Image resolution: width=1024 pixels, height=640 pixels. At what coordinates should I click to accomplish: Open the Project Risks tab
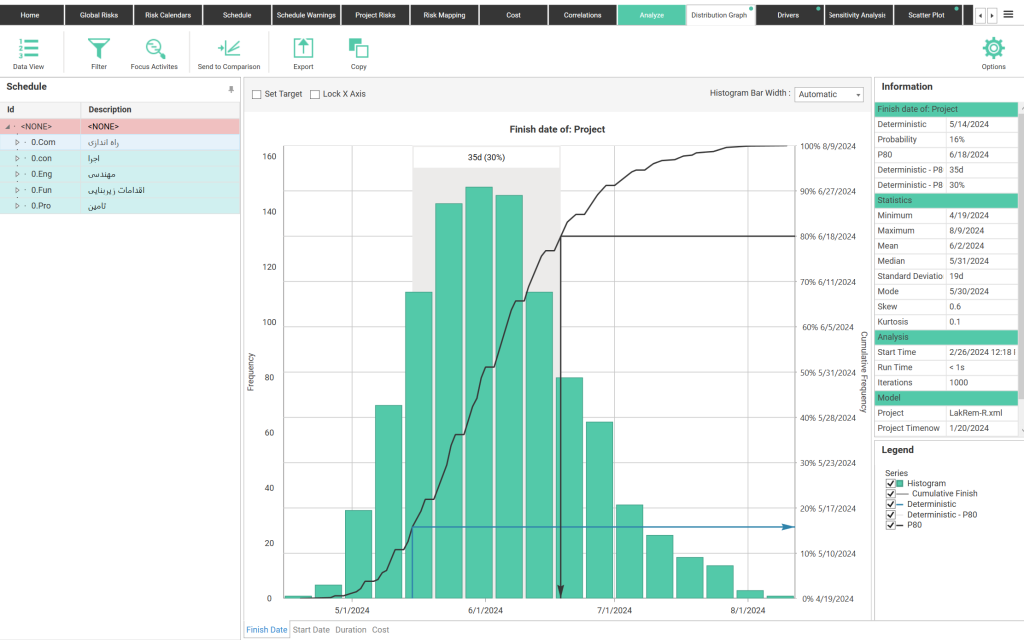(375, 15)
